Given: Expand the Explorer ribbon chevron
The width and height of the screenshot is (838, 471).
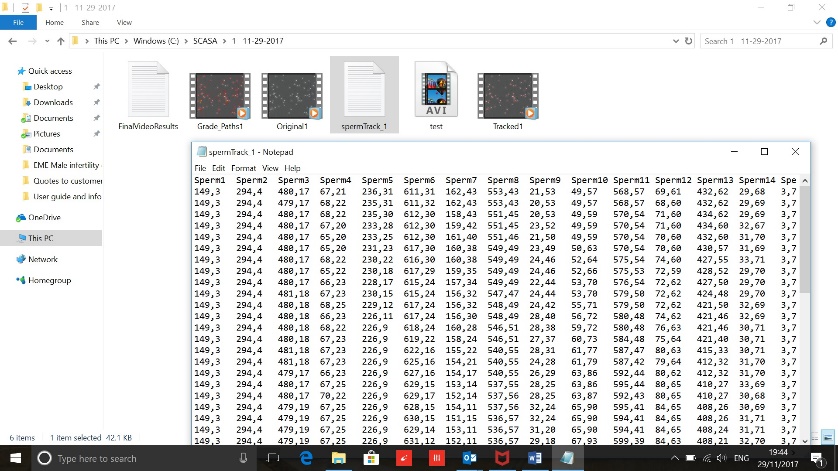Looking at the screenshot, I should tap(817, 22).
